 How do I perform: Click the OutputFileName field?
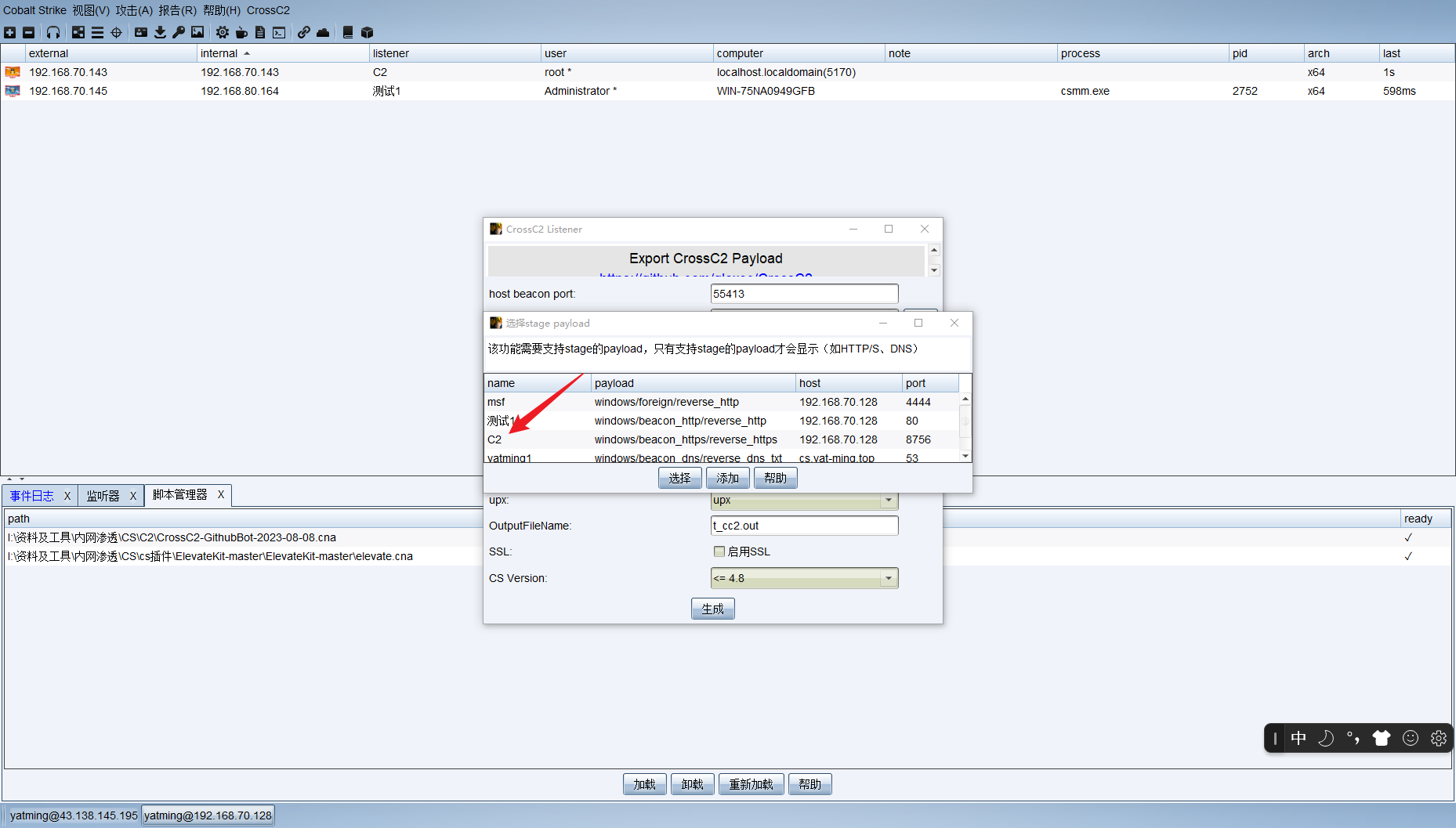click(804, 526)
